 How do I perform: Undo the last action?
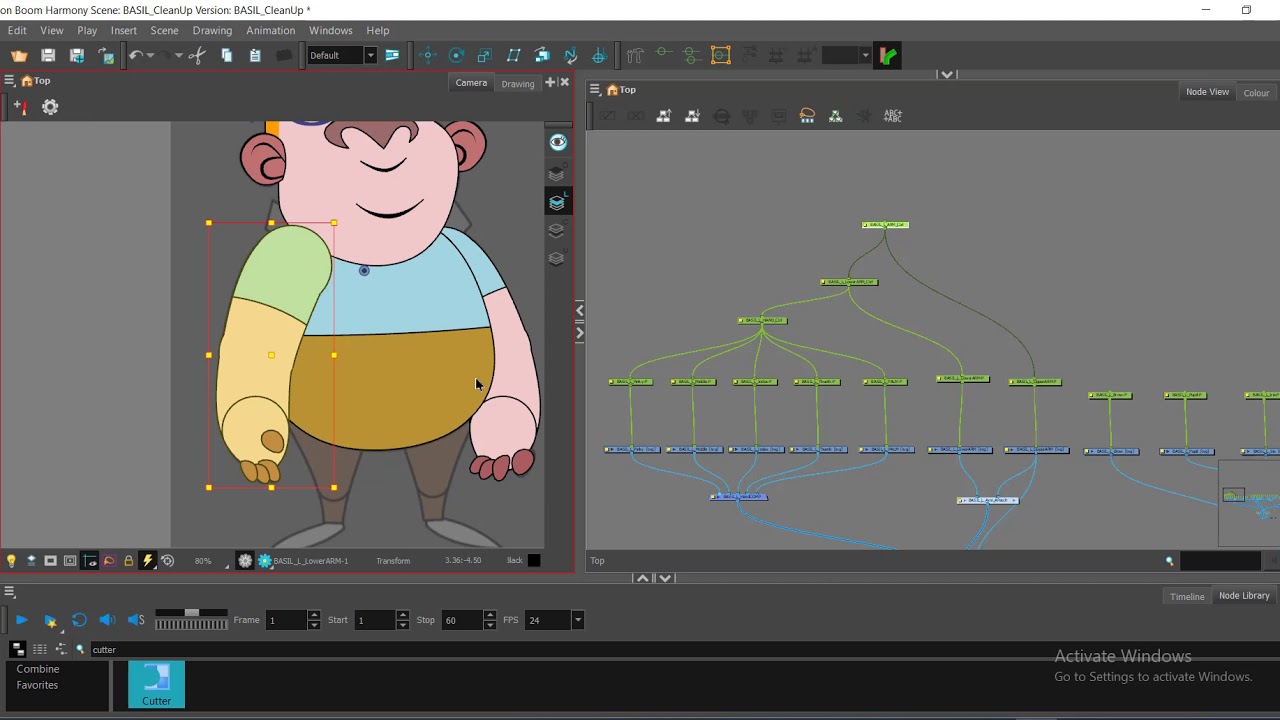point(135,55)
